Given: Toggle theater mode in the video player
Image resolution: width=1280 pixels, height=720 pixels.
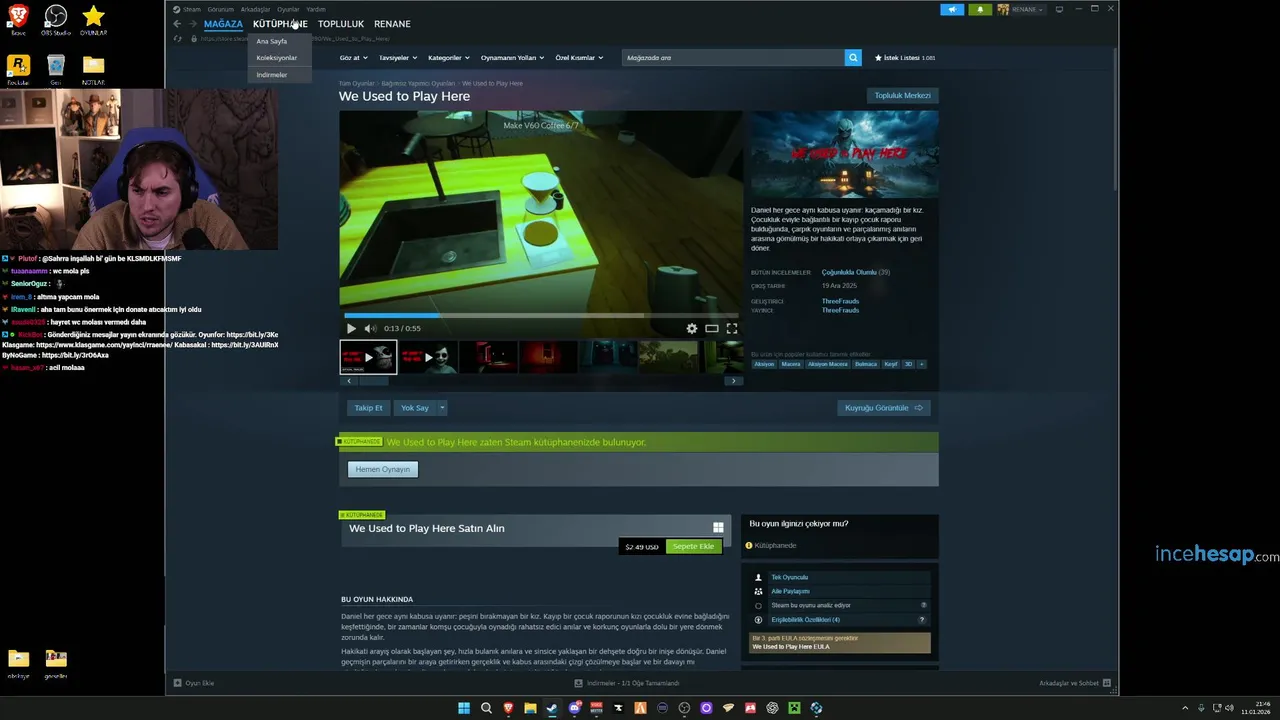Looking at the screenshot, I should click(x=712, y=328).
